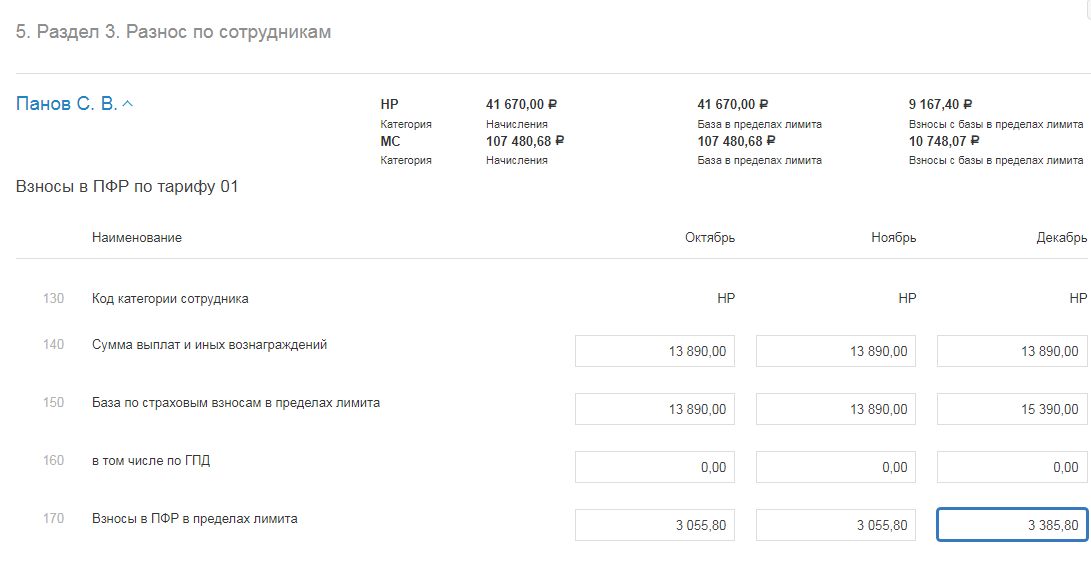Edit November payments amount in row 140

point(836,351)
